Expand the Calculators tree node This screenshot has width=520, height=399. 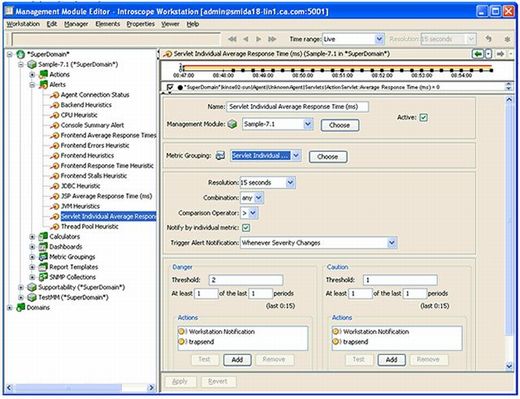point(32,237)
